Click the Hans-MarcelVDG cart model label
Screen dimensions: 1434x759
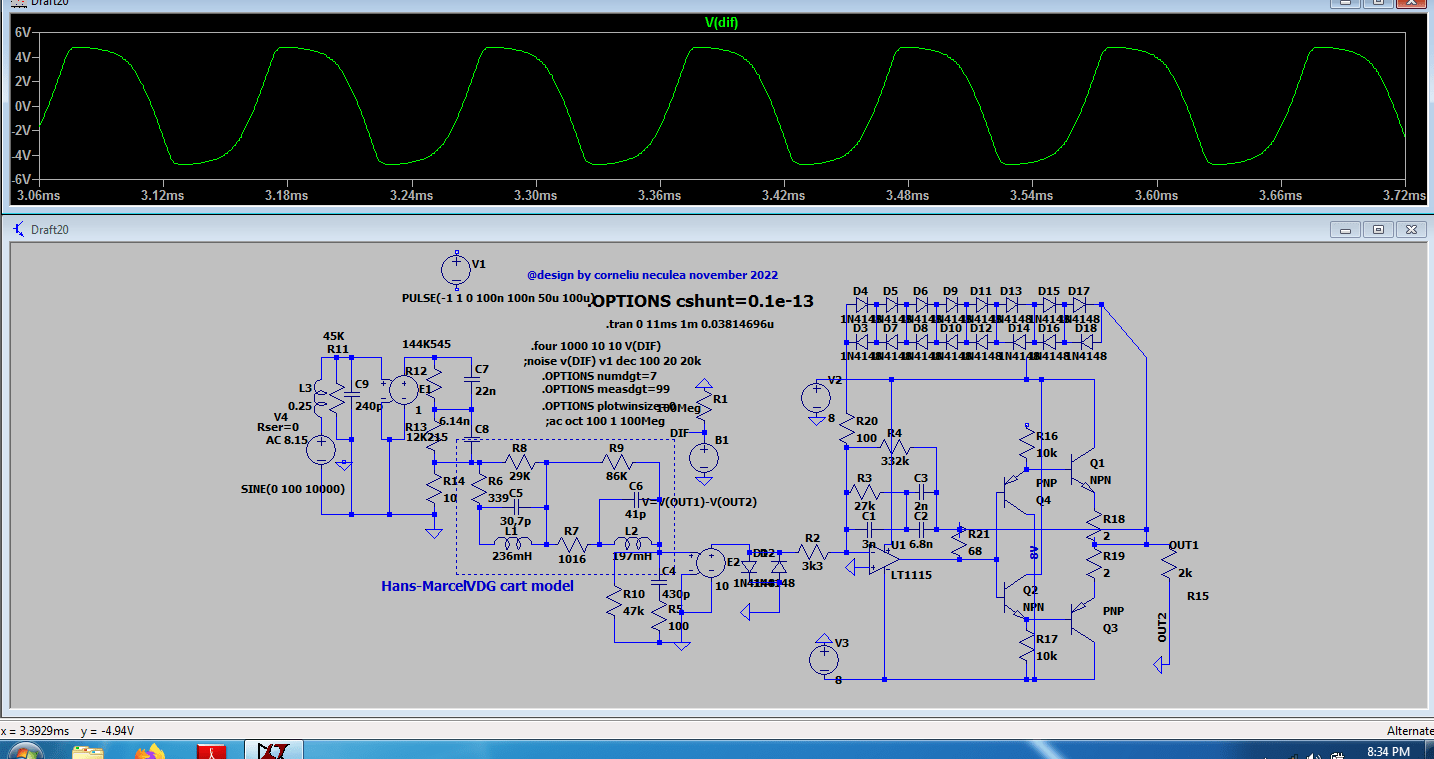(478, 586)
